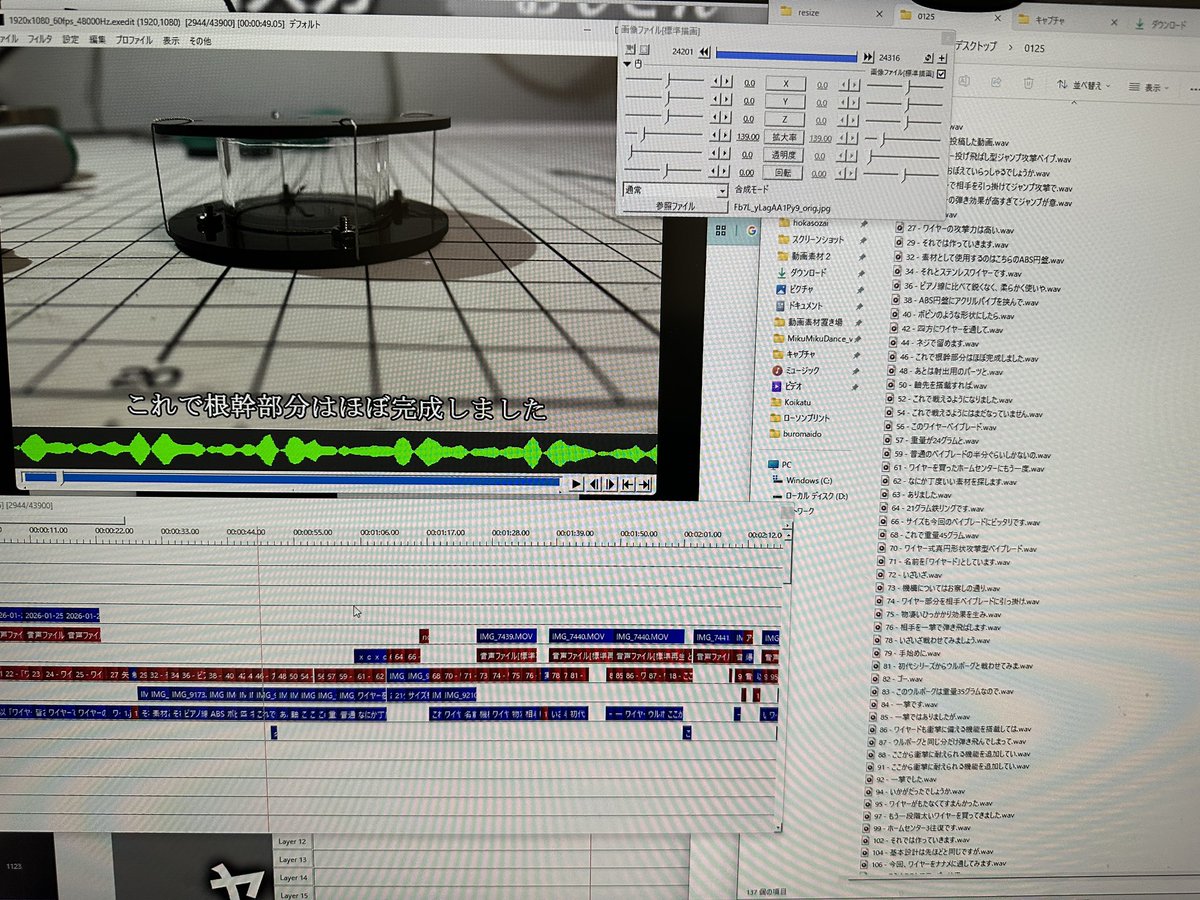Open the 並べ替え sort dropdown in Explorer
This screenshot has height=900, width=1200.
click(1085, 85)
